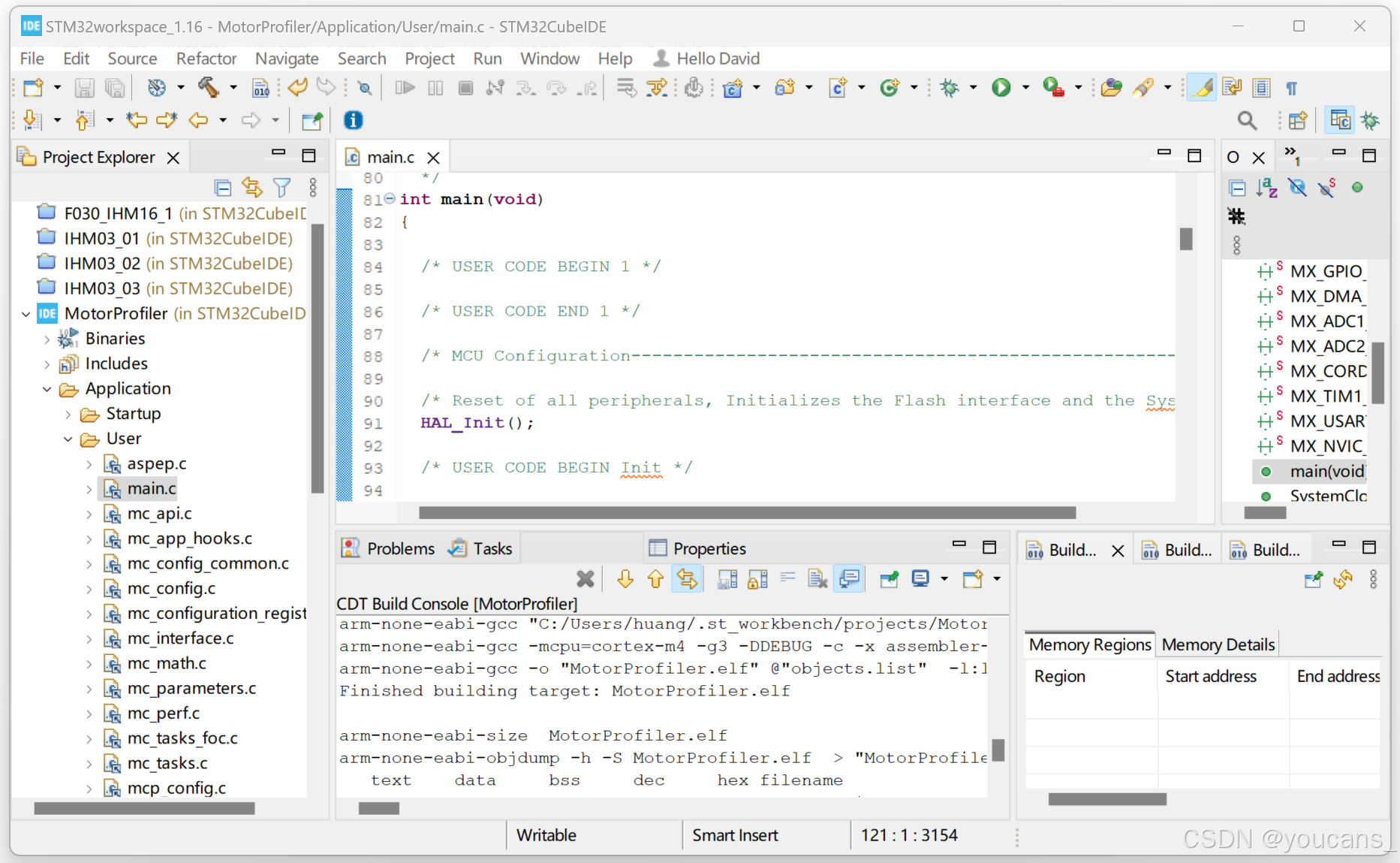Click the Show Whitespace pilcrow icon
1400x863 pixels.
pyautogui.click(x=1291, y=88)
